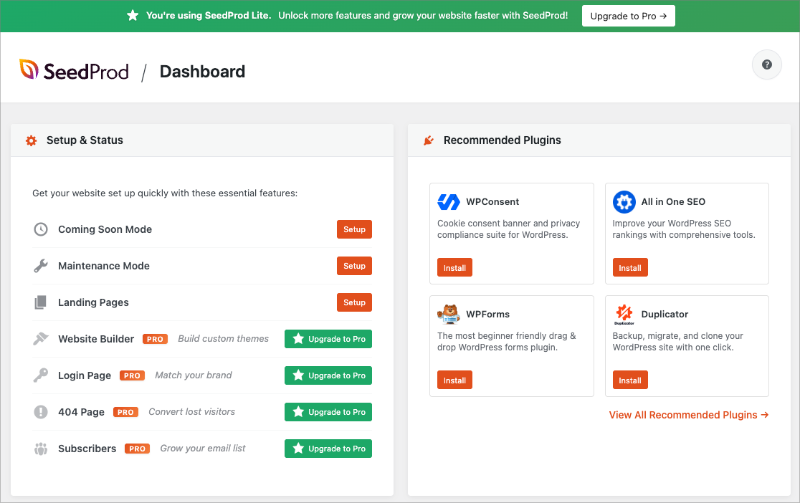Click the PRO badge beside Website Builder
Image resolution: width=800 pixels, height=503 pixels.
(x=155, y=339)
